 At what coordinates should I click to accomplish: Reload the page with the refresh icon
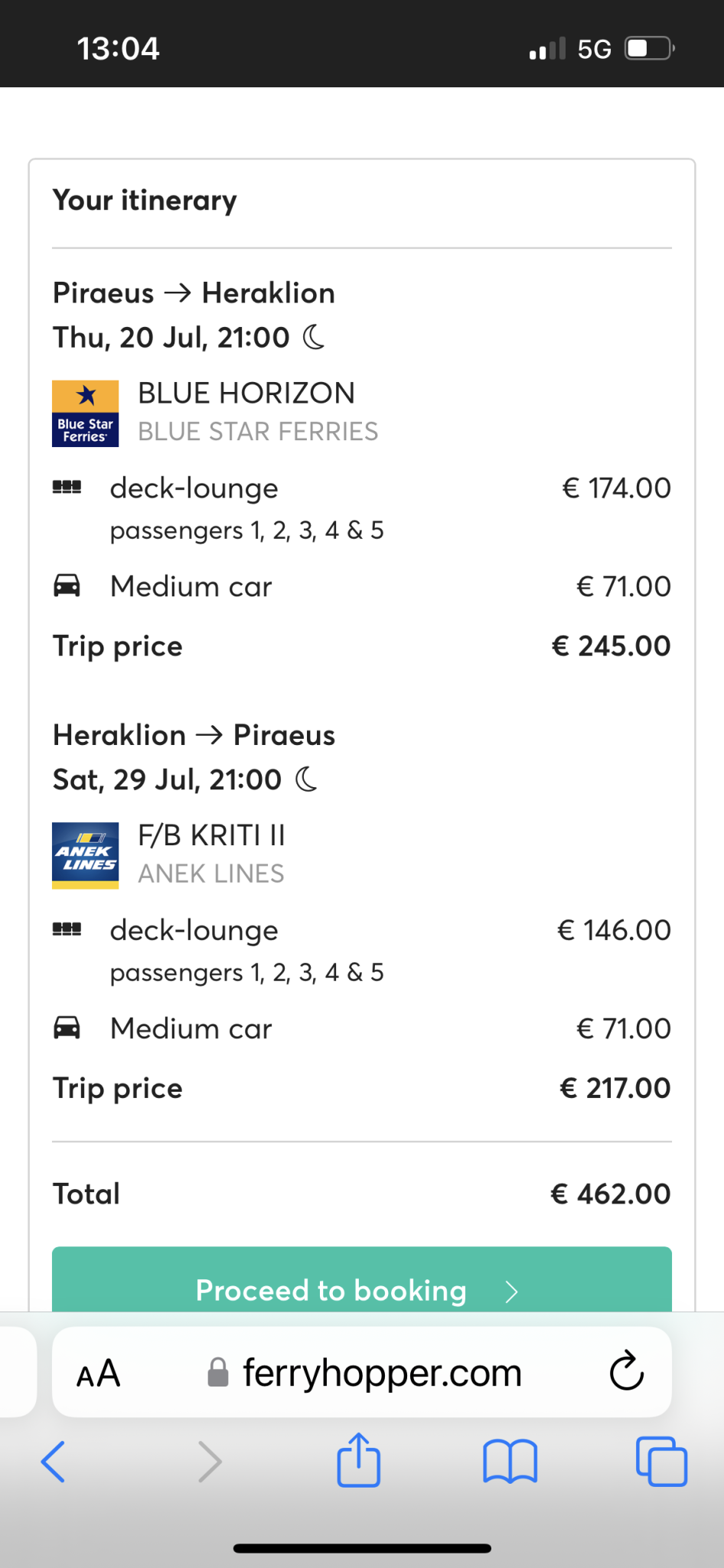627,1371
